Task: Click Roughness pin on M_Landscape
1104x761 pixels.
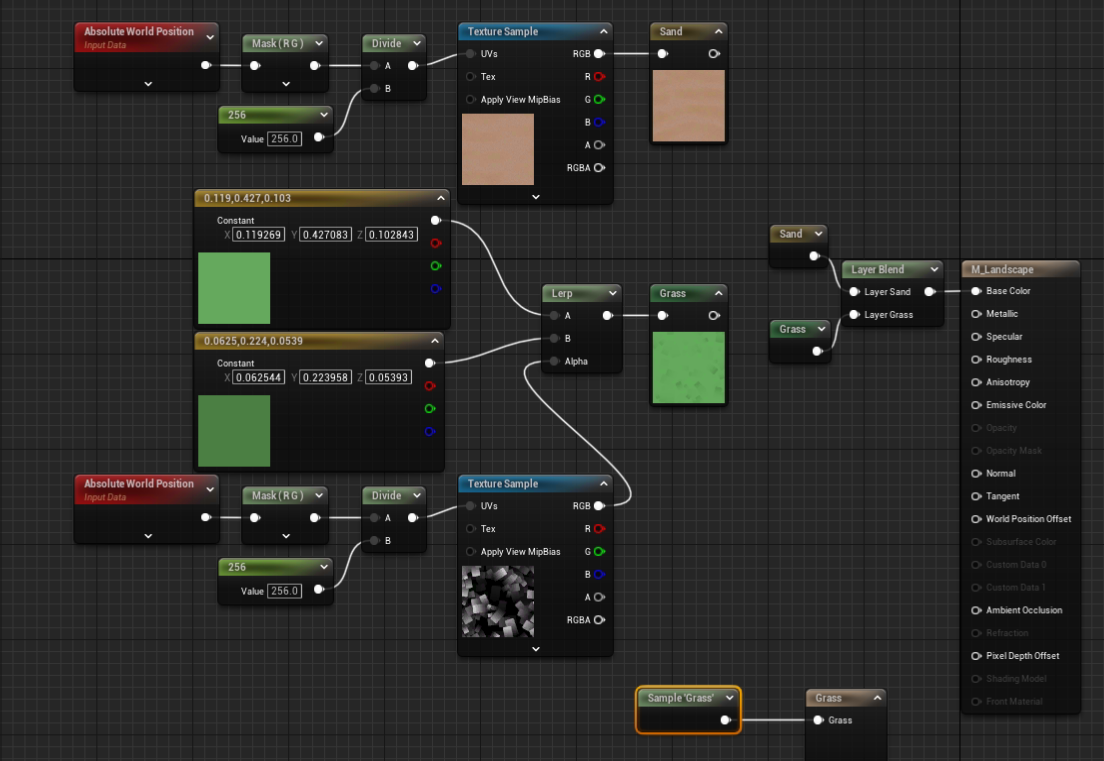Action: coord(977,359)
